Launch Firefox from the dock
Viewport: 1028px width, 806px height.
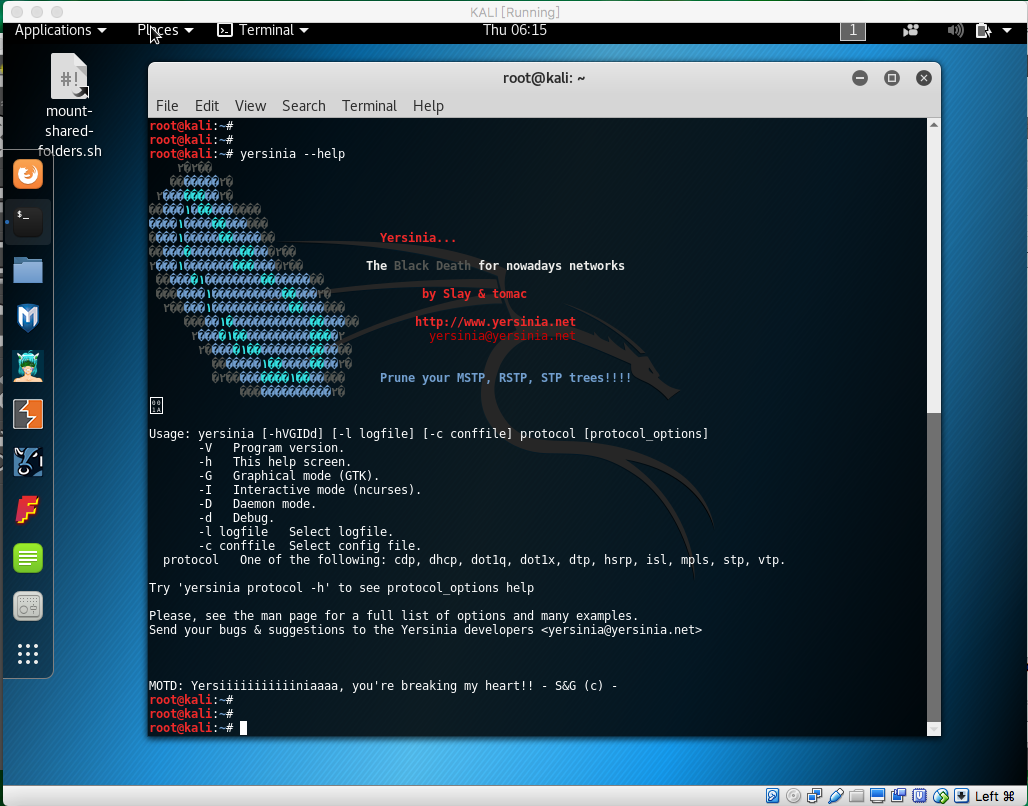[x=28, y=174]
